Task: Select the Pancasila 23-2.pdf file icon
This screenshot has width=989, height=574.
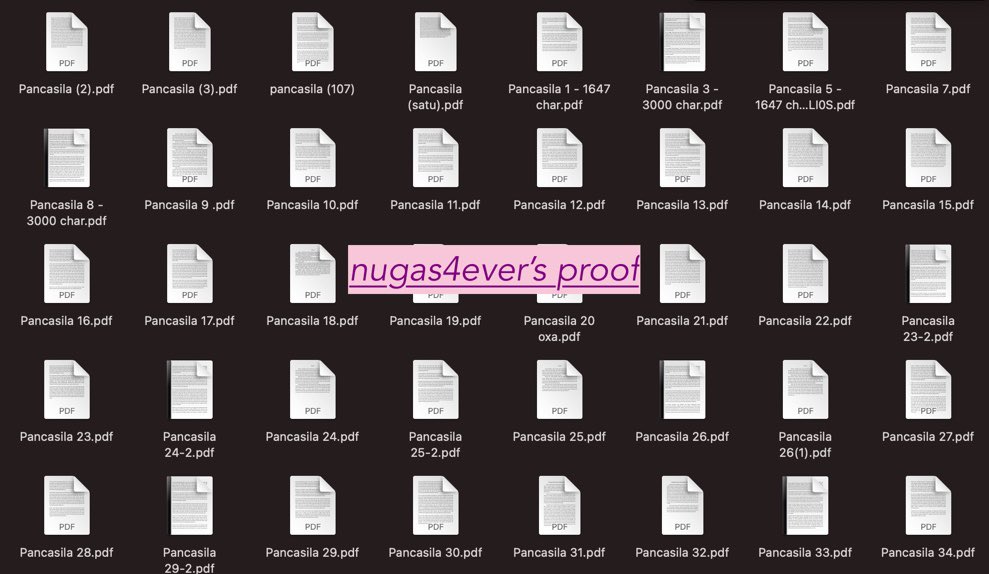Action: tap(928, 274)
